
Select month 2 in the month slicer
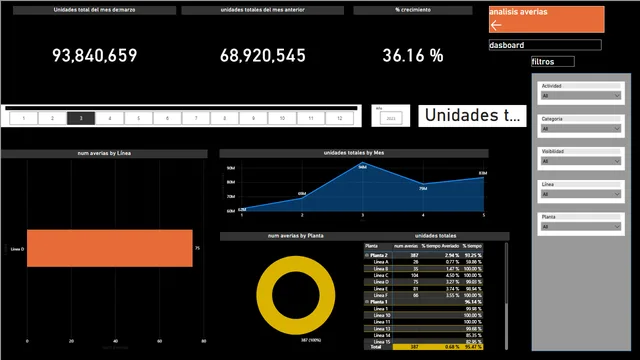click(52, 118)
